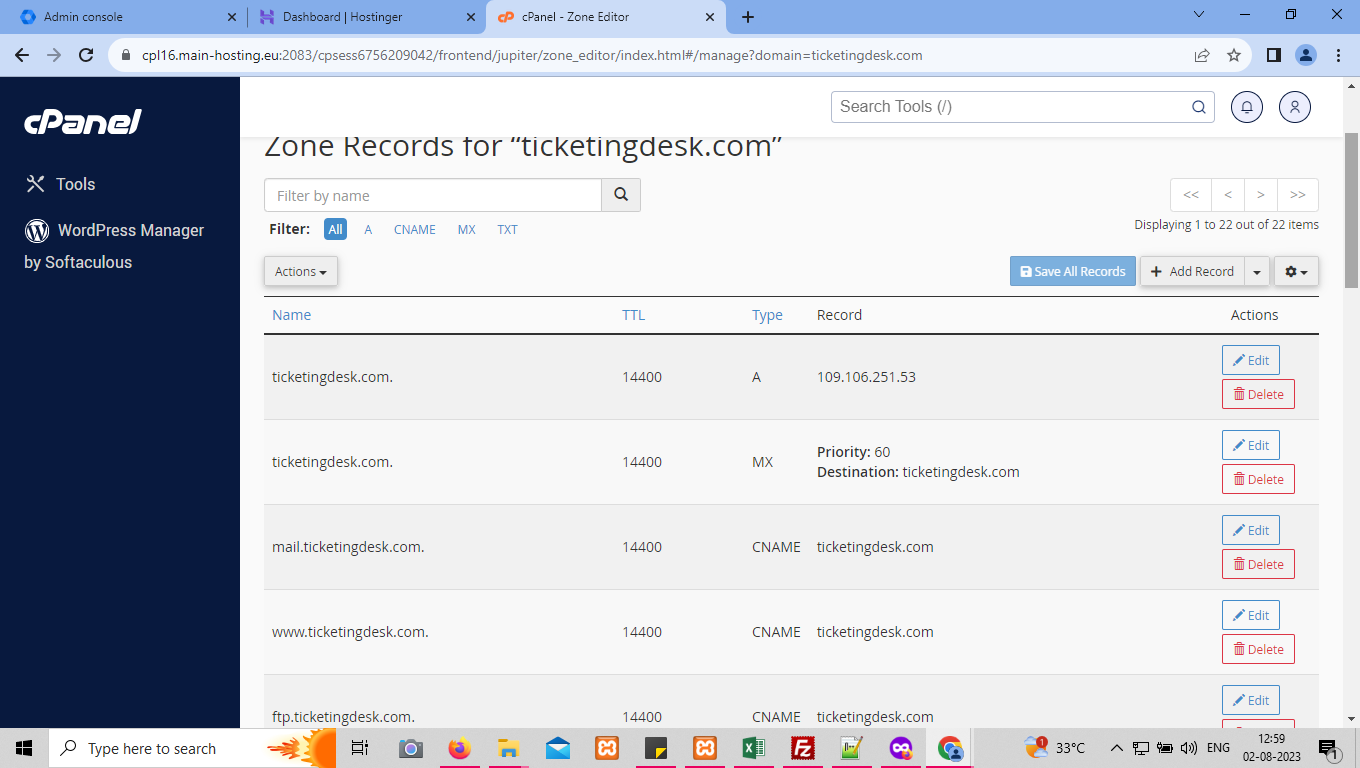Reload the page using browser refresh icon
The width and height of the screenshot is (1360, 768).
[x=87, y=55]
